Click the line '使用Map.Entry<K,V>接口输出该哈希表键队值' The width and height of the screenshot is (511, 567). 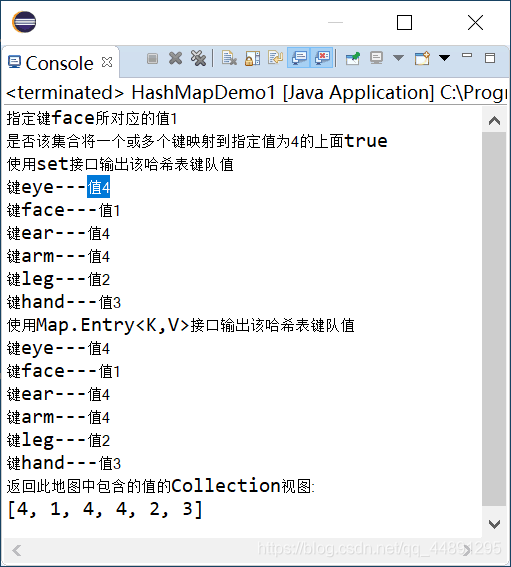(x=180, y=325)
